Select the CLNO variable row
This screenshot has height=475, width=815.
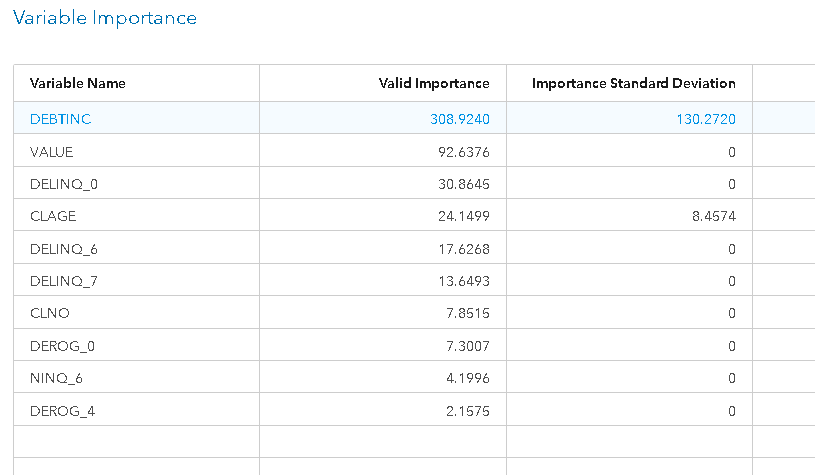[x=49, y=313]
